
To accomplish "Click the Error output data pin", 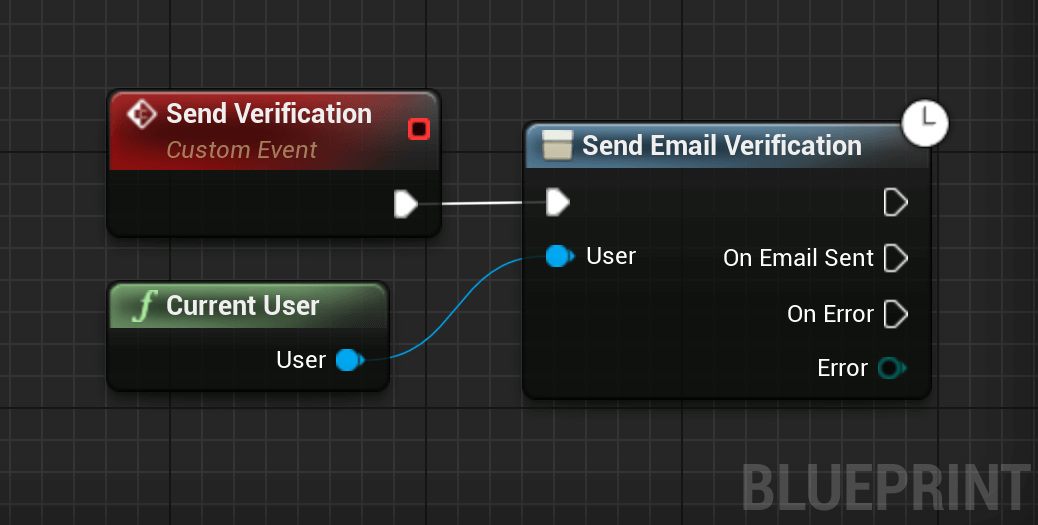I will pyautogui.click(x=892, y=368).
